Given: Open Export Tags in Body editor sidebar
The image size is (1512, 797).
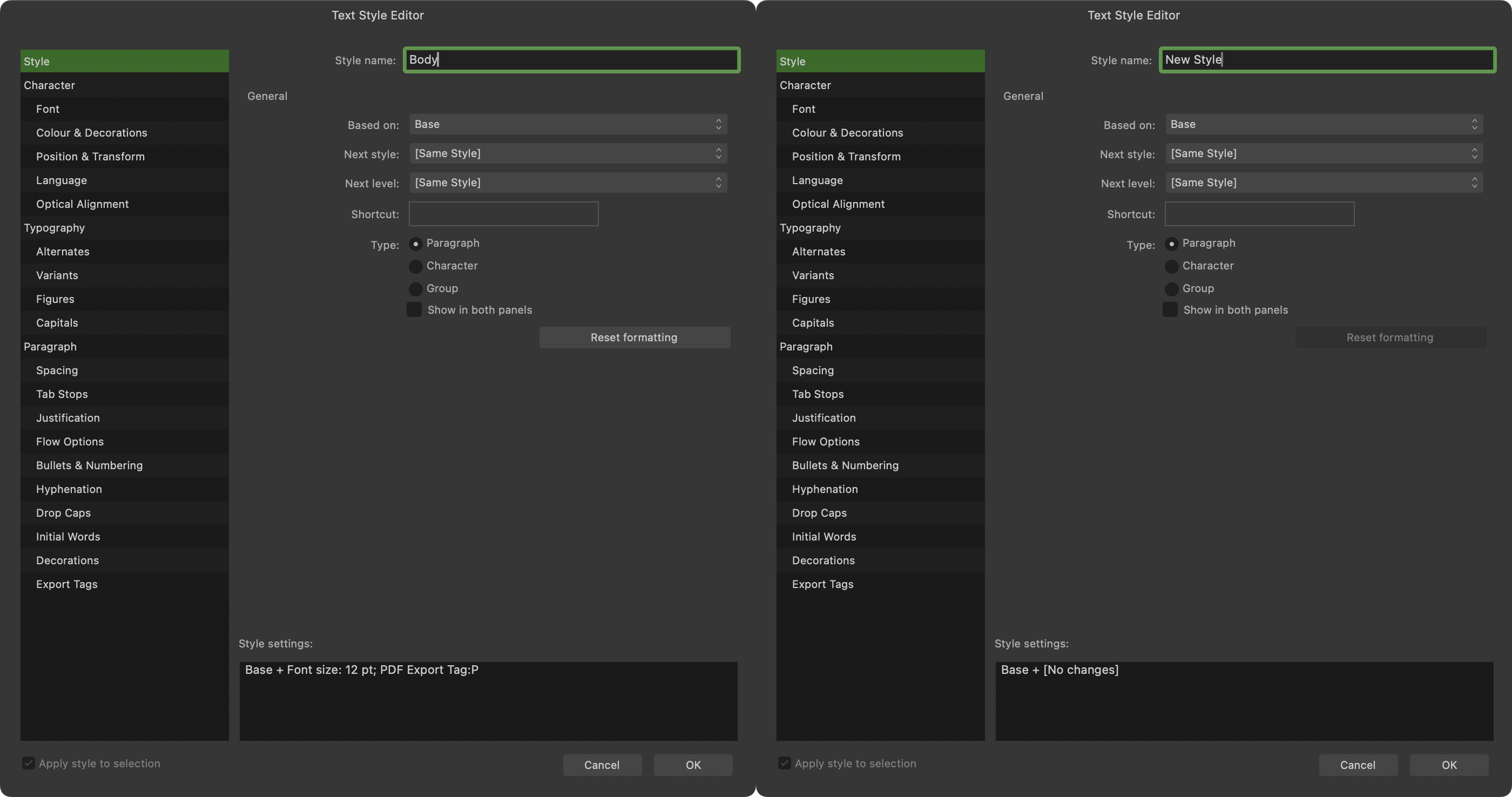Looking at the screenshot, I should [x=124, y=584].
